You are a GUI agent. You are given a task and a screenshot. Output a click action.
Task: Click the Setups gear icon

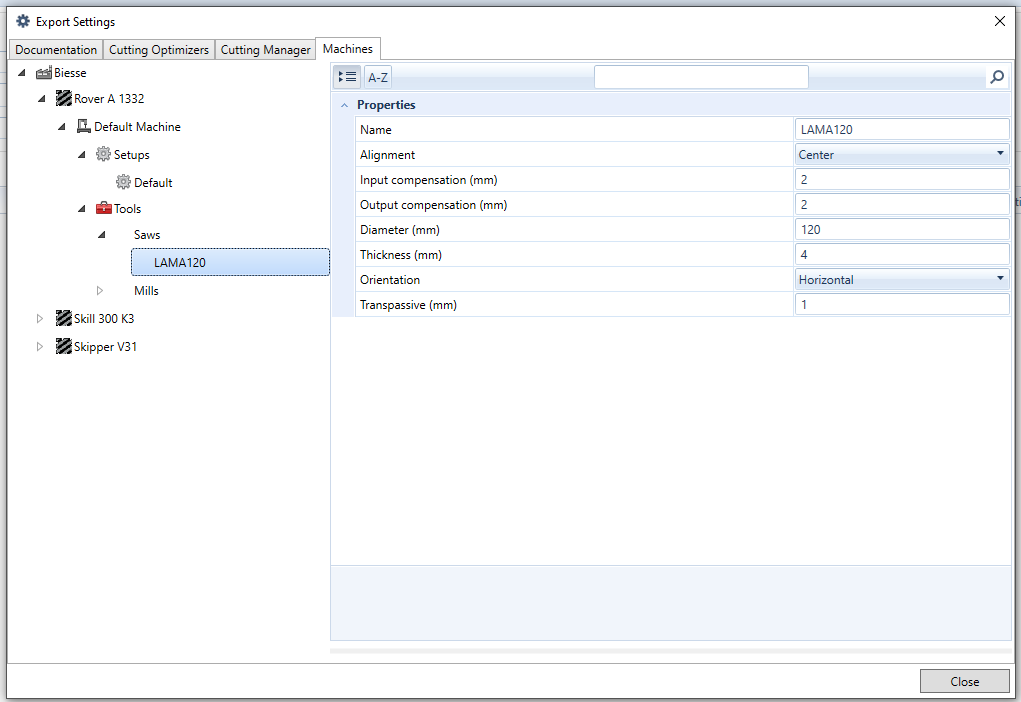click(103, 155)
